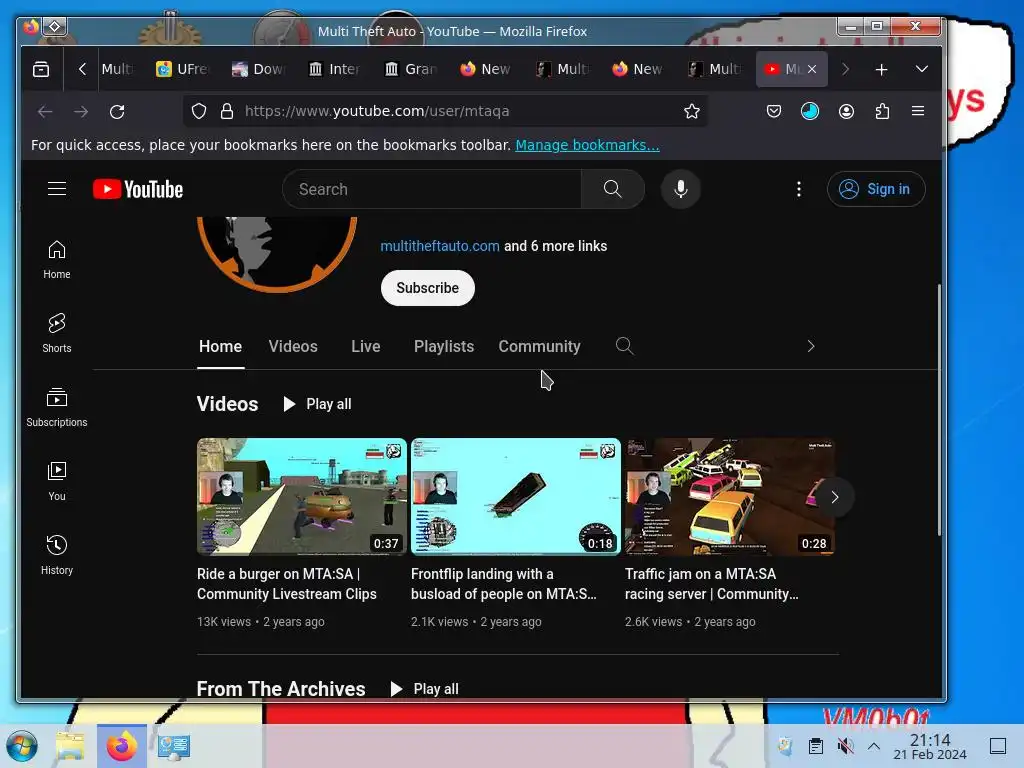Screen dimensions: 1024x768
Task: Play all From The Archives
Action: [x=424, y=689]
